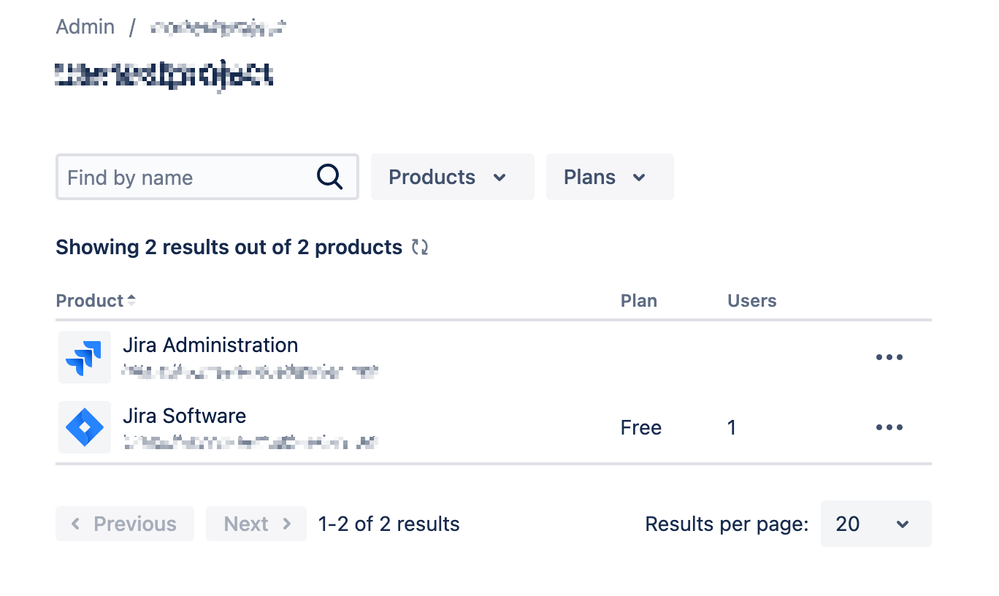The image size is (999, 596).
Task: Select the Free plan cell
Action: tap(641, 427)
